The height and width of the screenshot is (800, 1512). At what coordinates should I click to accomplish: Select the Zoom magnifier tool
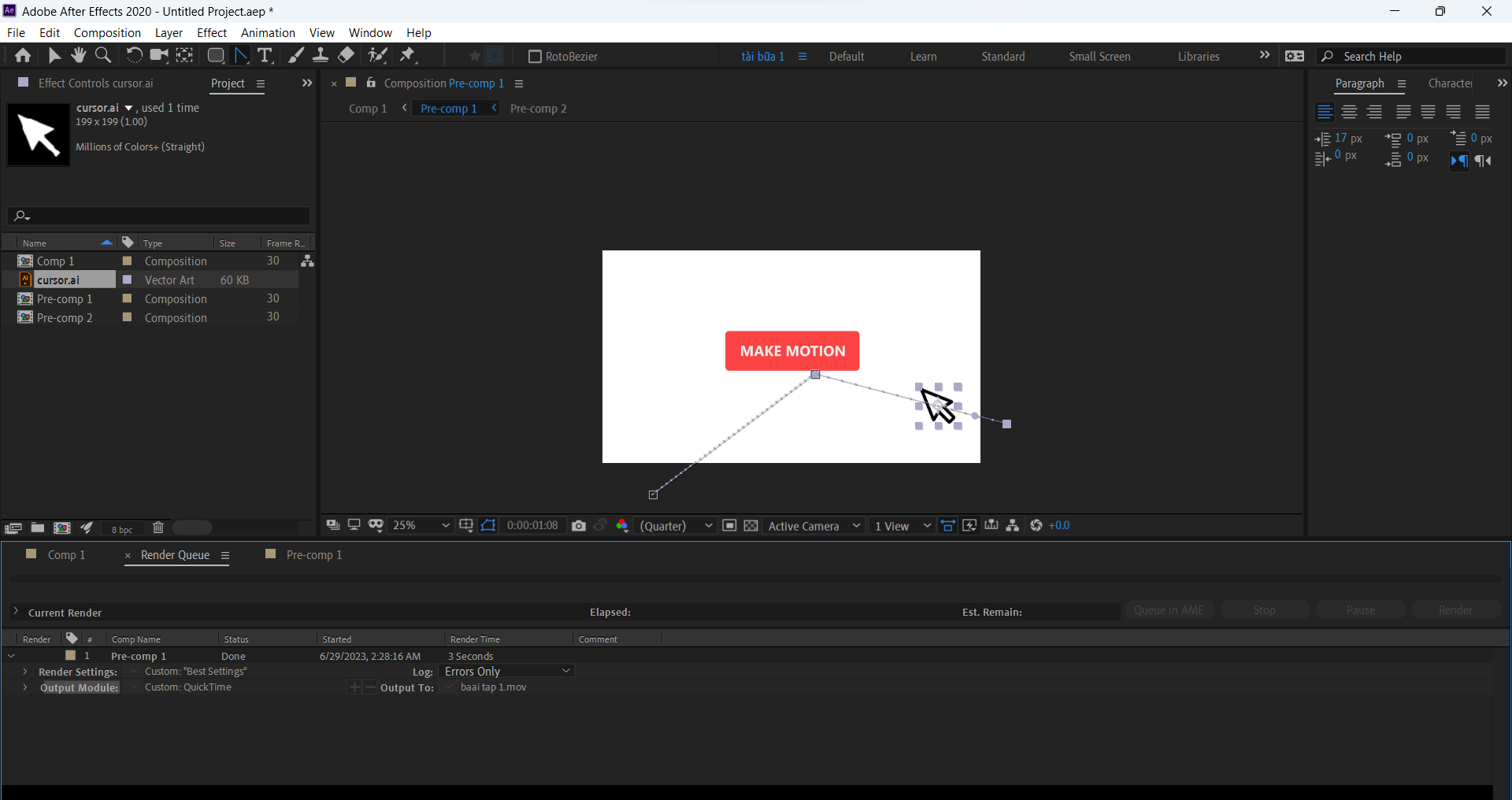(103, 55)
